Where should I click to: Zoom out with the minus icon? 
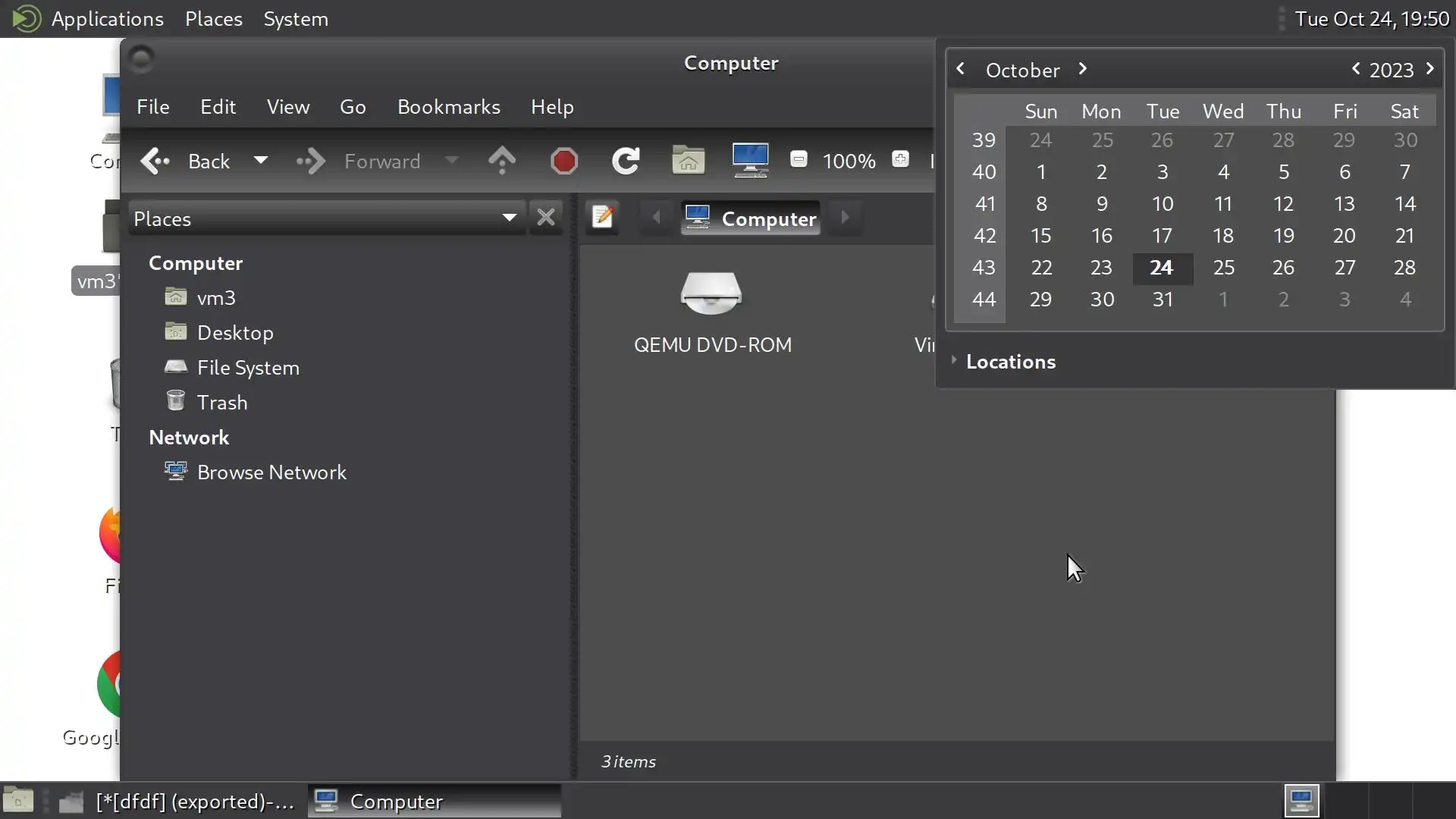coord(799,159)
